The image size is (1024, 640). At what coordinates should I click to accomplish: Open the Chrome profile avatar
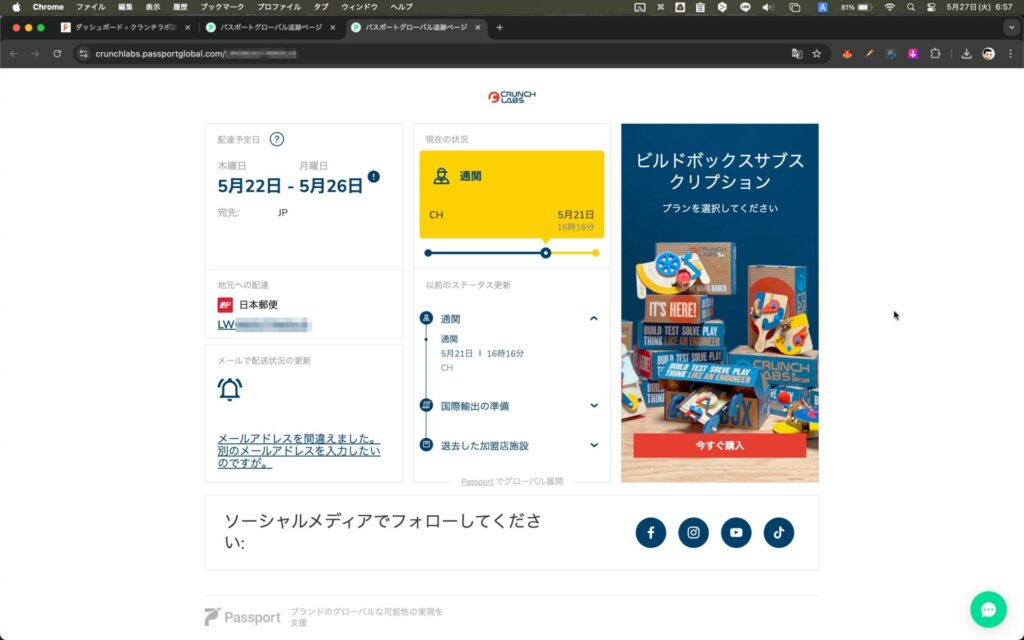(989, 54)
